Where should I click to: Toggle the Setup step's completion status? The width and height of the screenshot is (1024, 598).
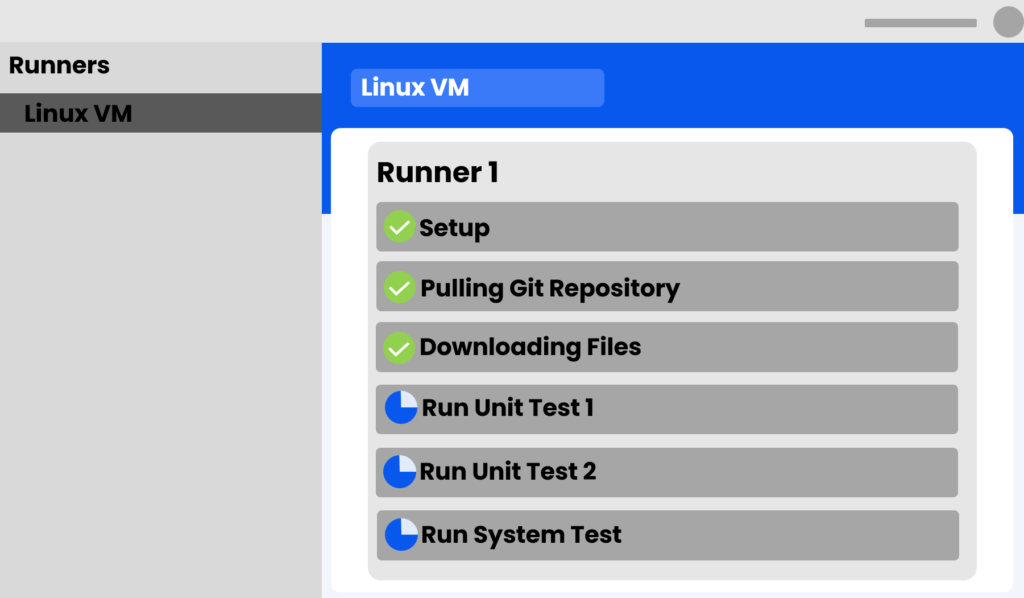(400, 227)
